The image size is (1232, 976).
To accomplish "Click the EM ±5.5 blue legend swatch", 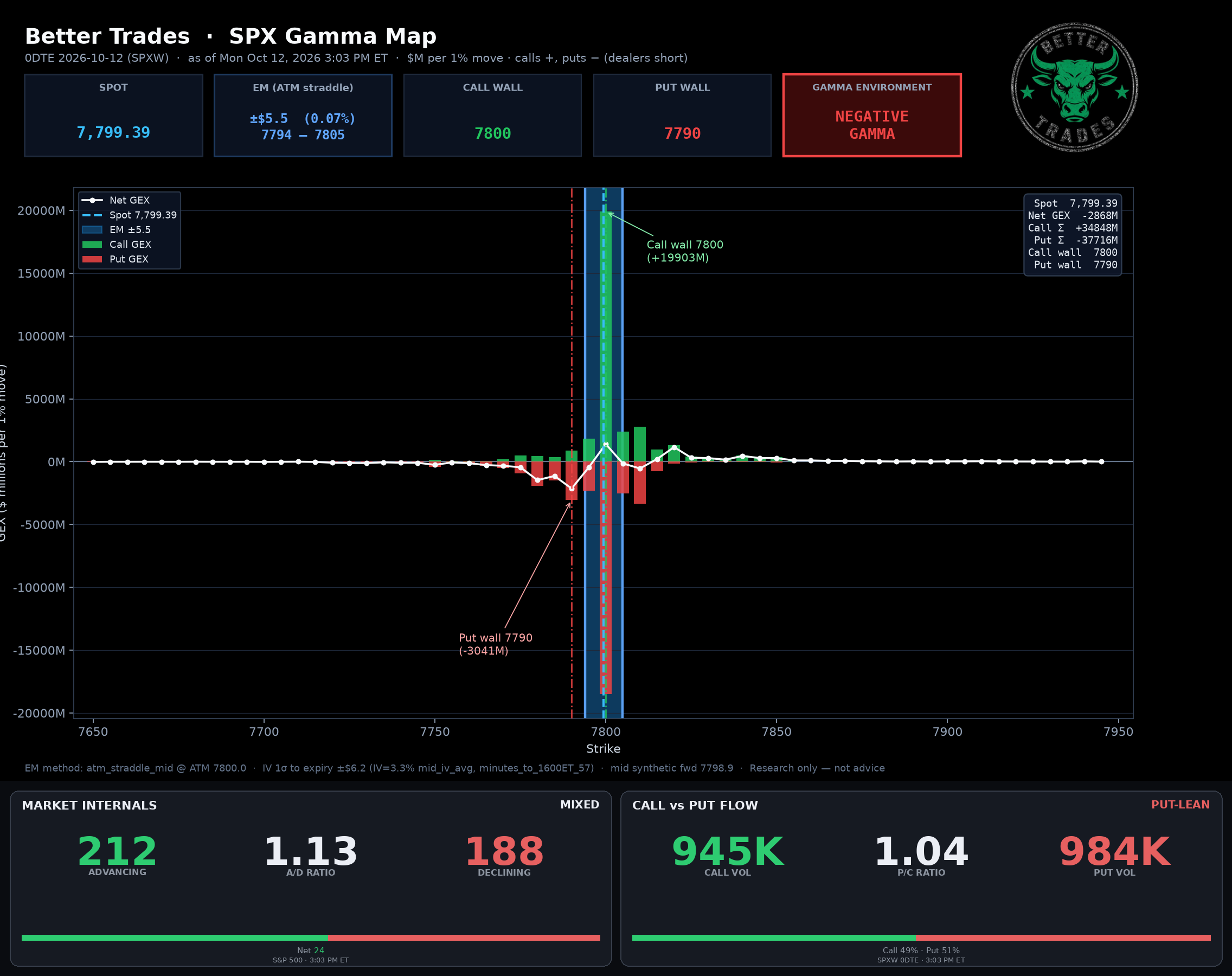I will tap(92, 230).
